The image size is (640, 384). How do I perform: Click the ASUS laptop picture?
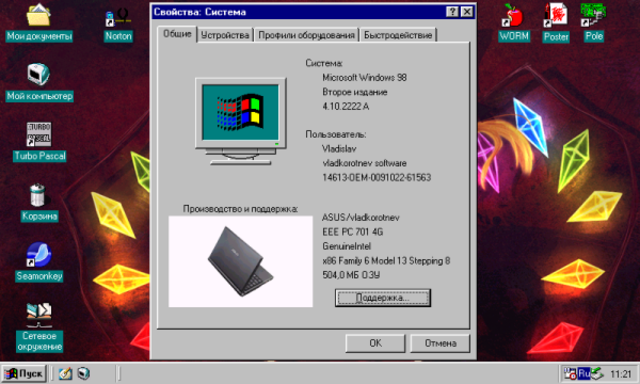point(240,262)
